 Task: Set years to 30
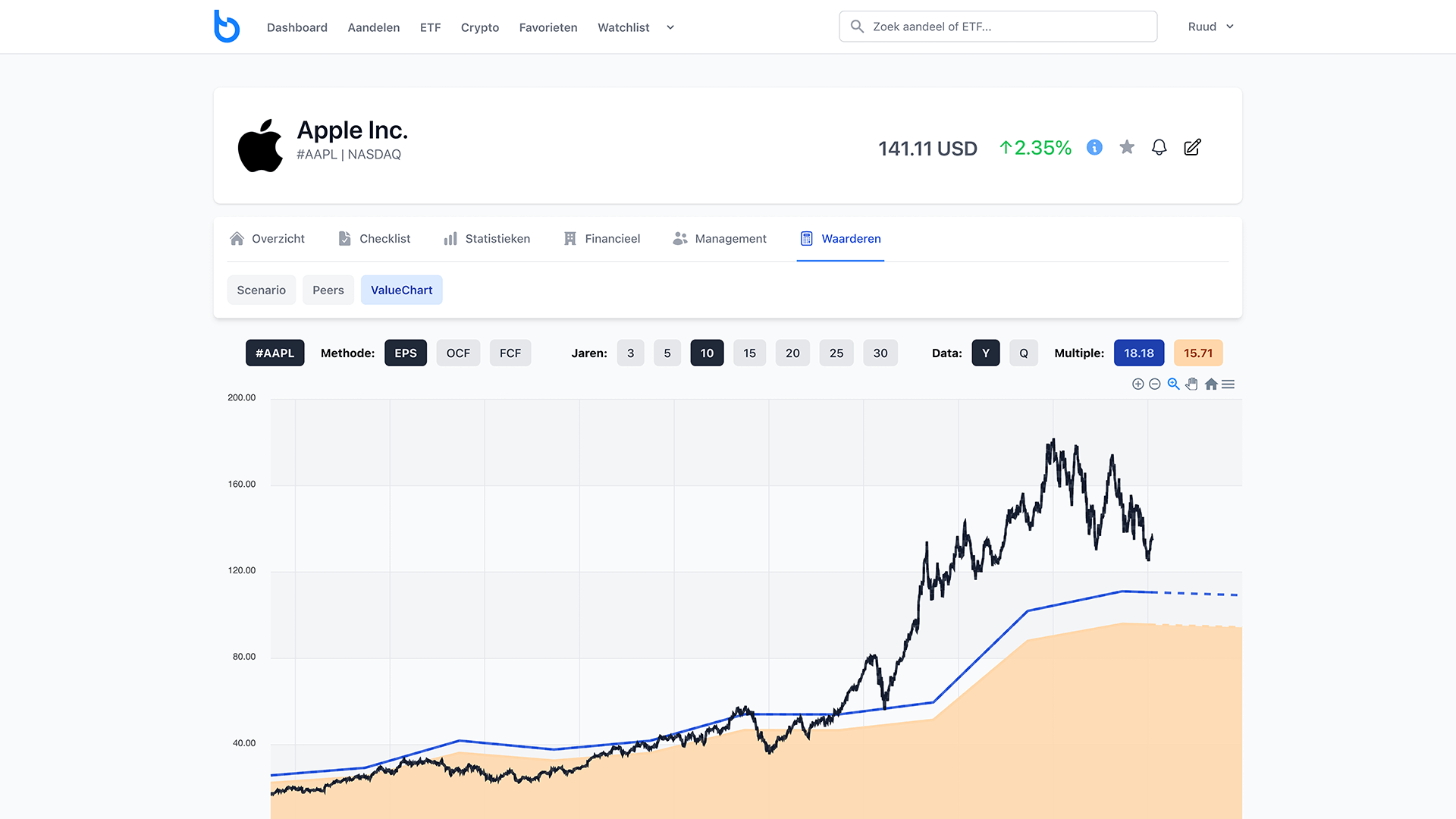(x=880, y=353)
